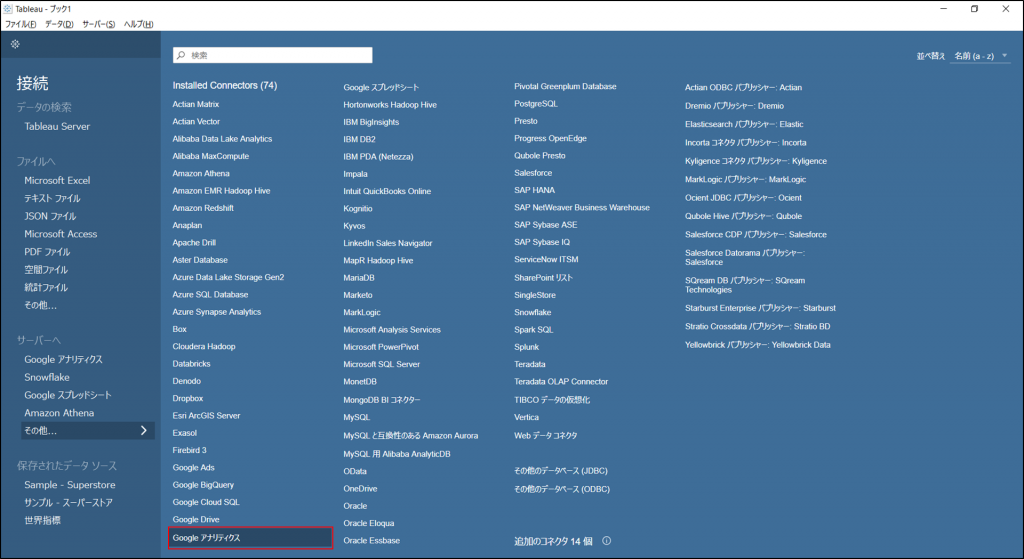
Task: Choose Hortonworks Hadoop Hive connector
Action: tap(390, 105)
